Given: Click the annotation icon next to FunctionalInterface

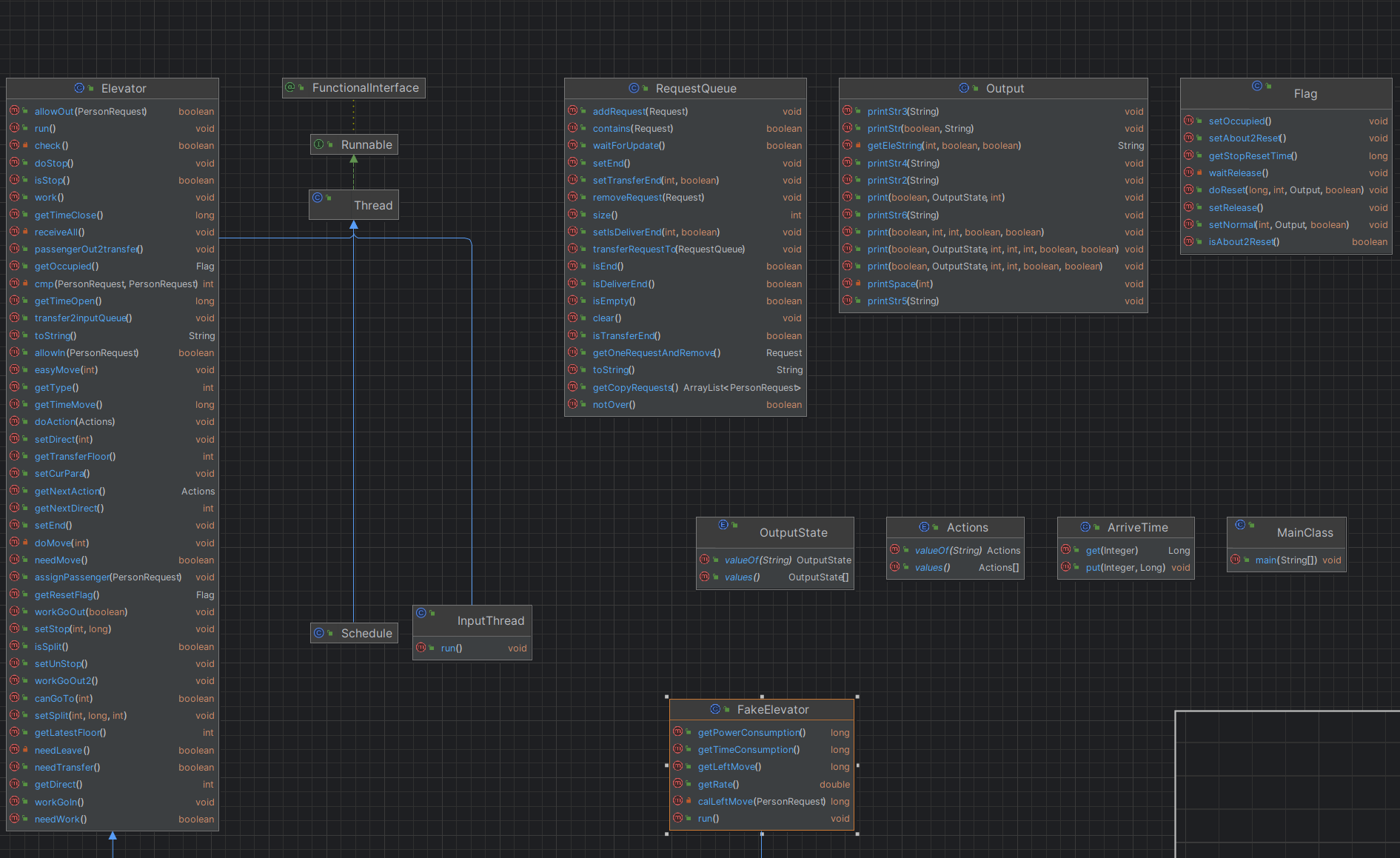Looking at the screenshot, I should click(291, 87).
